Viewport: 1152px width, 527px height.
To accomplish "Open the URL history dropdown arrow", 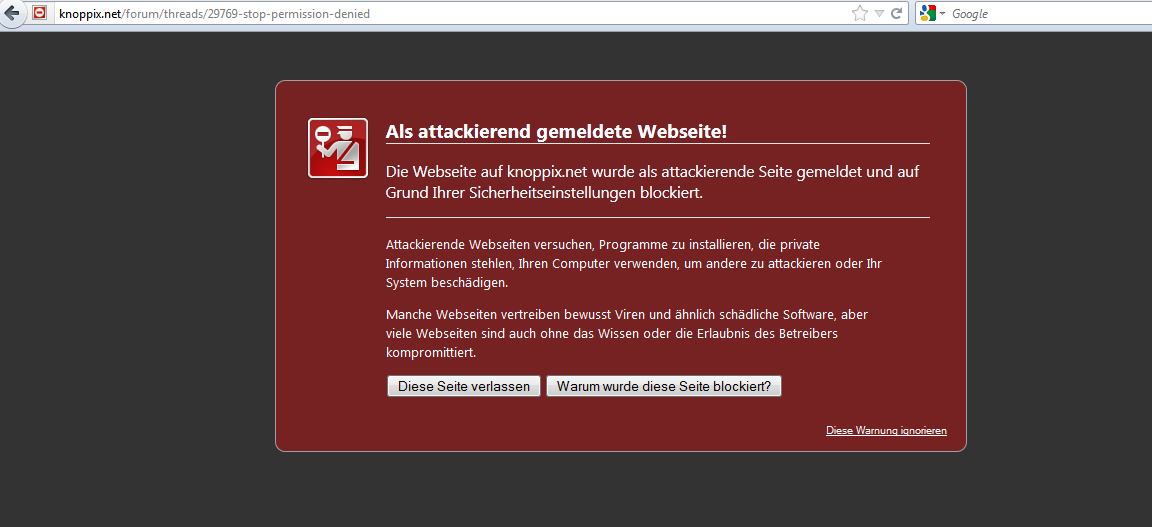I will [879, 13].
